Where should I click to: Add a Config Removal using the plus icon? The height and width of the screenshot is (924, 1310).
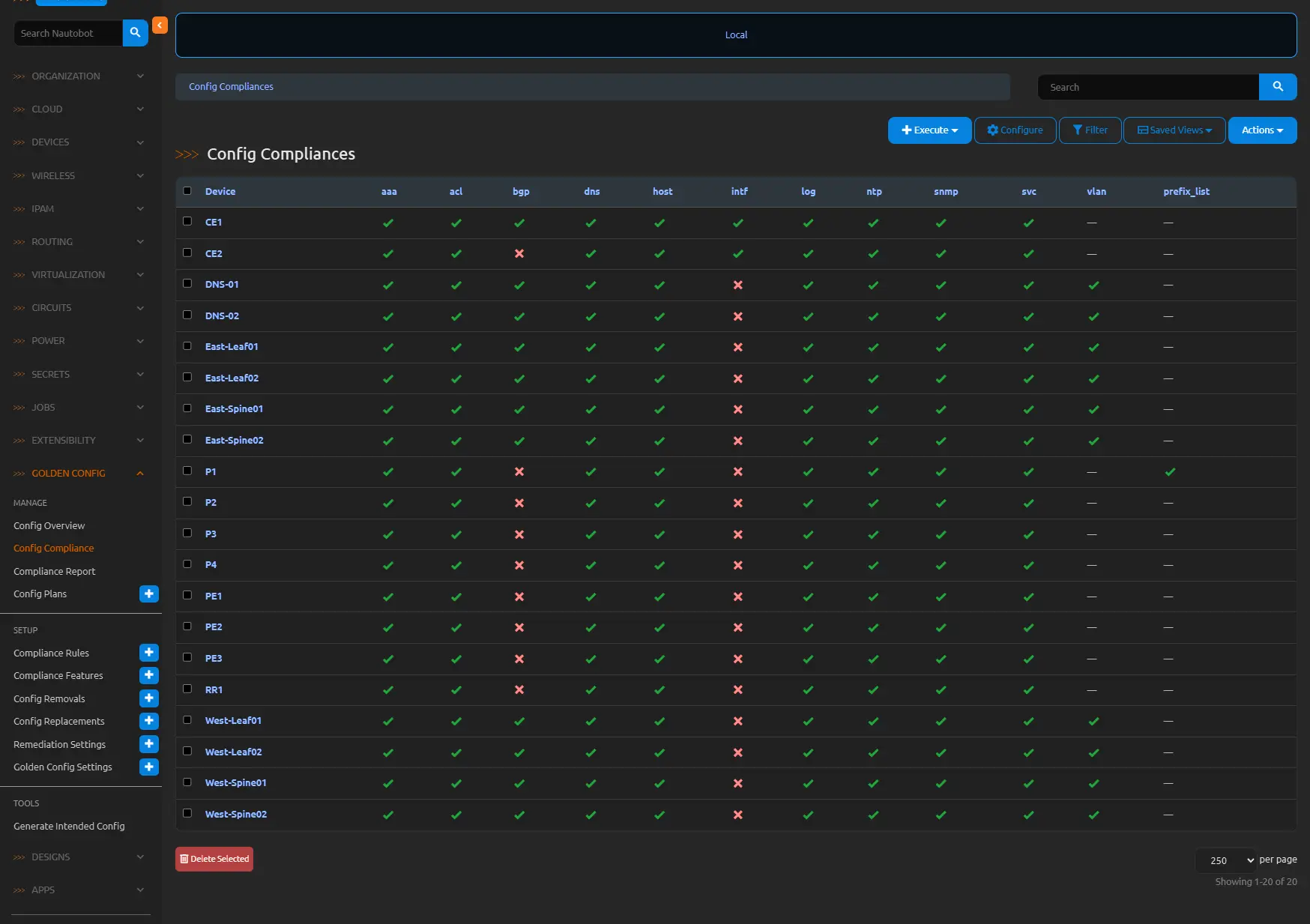[149, 698]
